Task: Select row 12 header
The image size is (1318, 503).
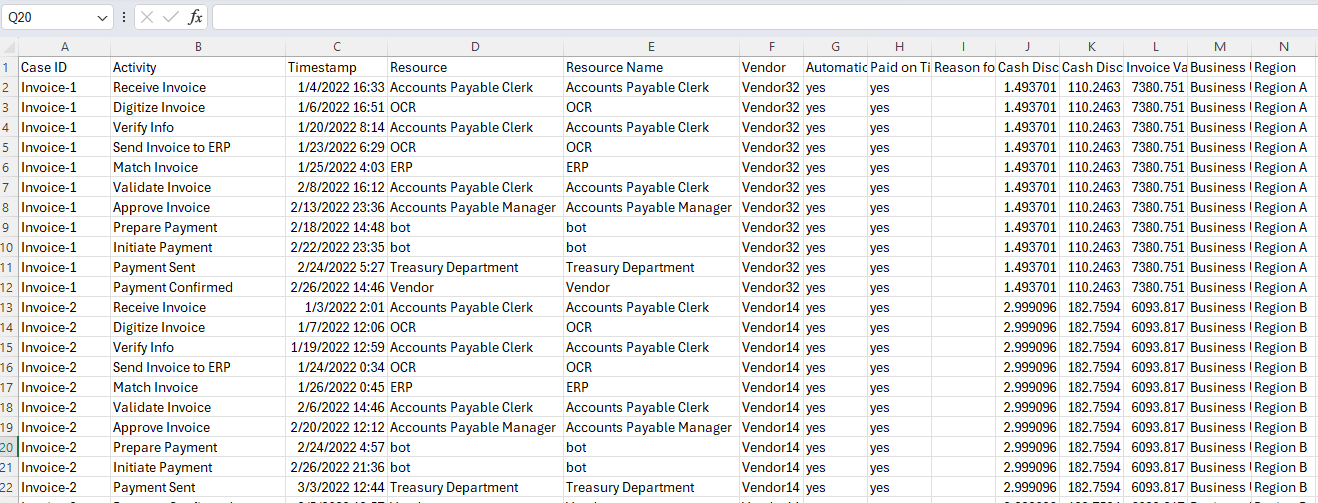Action: pos(9,287)
